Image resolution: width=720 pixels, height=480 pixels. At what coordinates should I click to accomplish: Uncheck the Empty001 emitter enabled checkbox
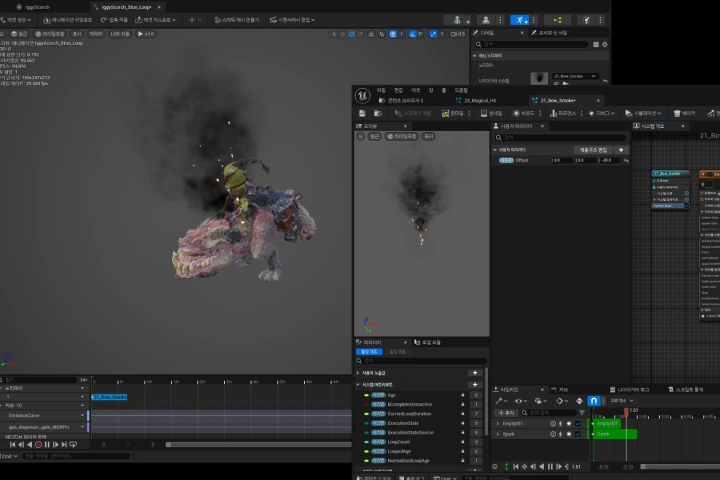pos(578,424)
